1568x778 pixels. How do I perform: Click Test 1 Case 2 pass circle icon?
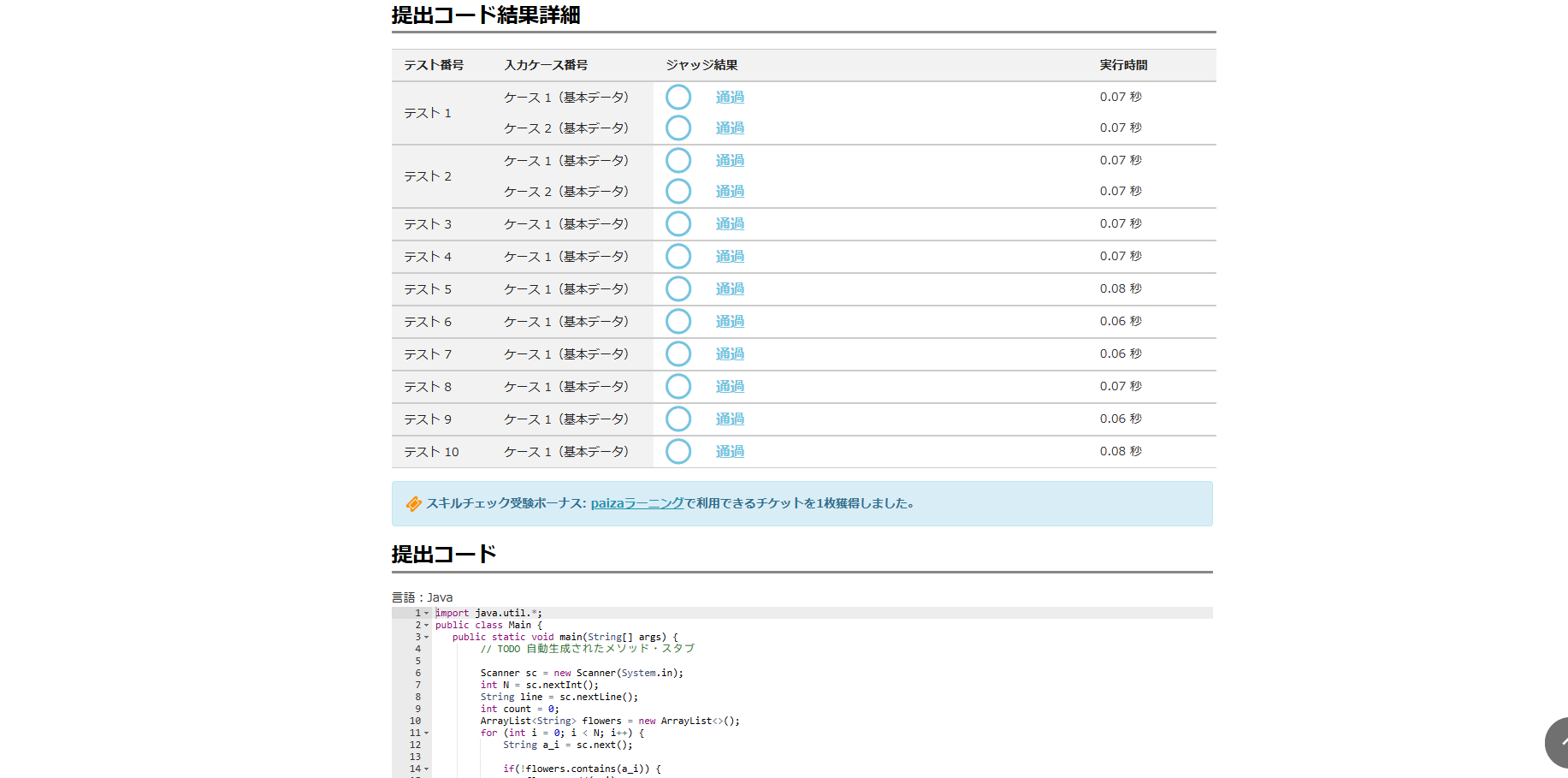point(678,128)
